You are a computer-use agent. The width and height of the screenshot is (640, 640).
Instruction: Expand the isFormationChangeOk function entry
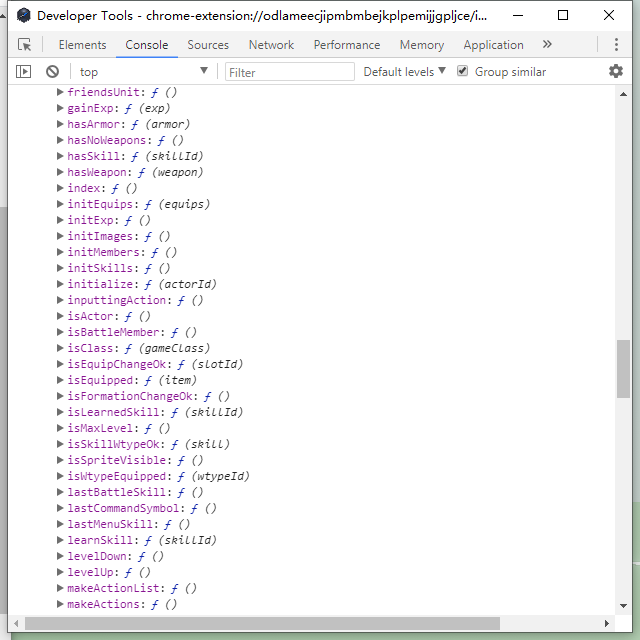[60, 396]
